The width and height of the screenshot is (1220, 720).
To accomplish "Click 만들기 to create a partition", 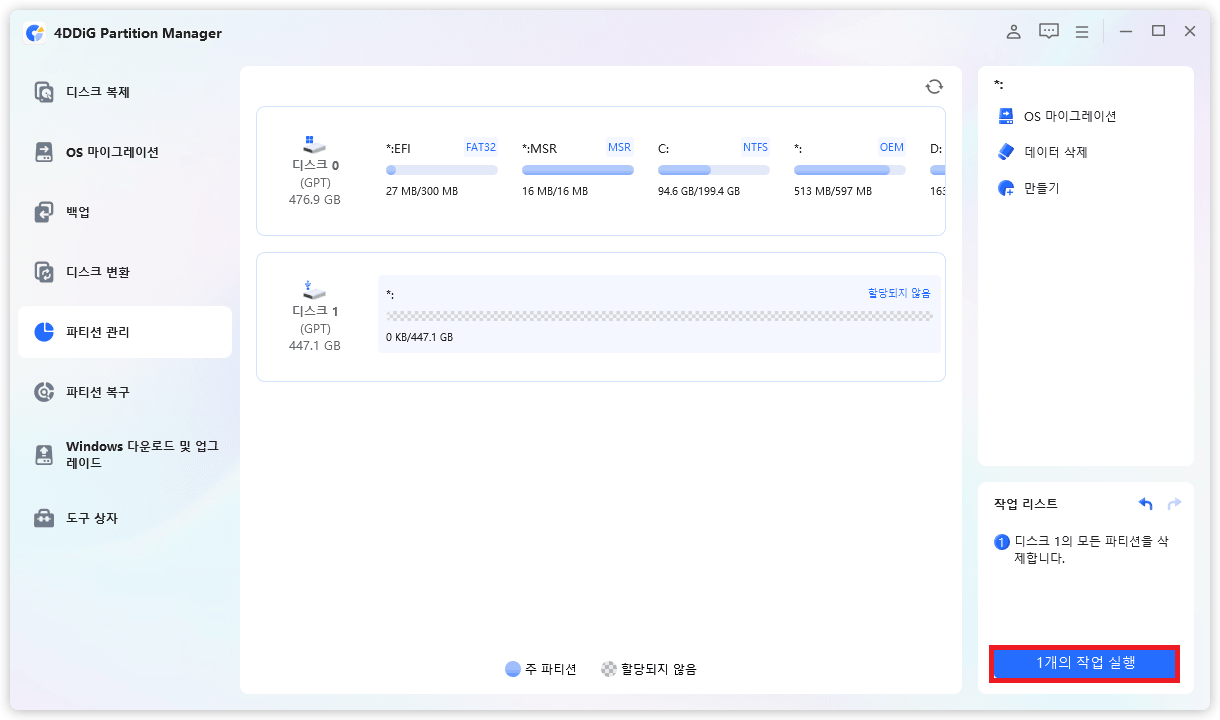I will pyautogui.click(x=1041, y=188).
